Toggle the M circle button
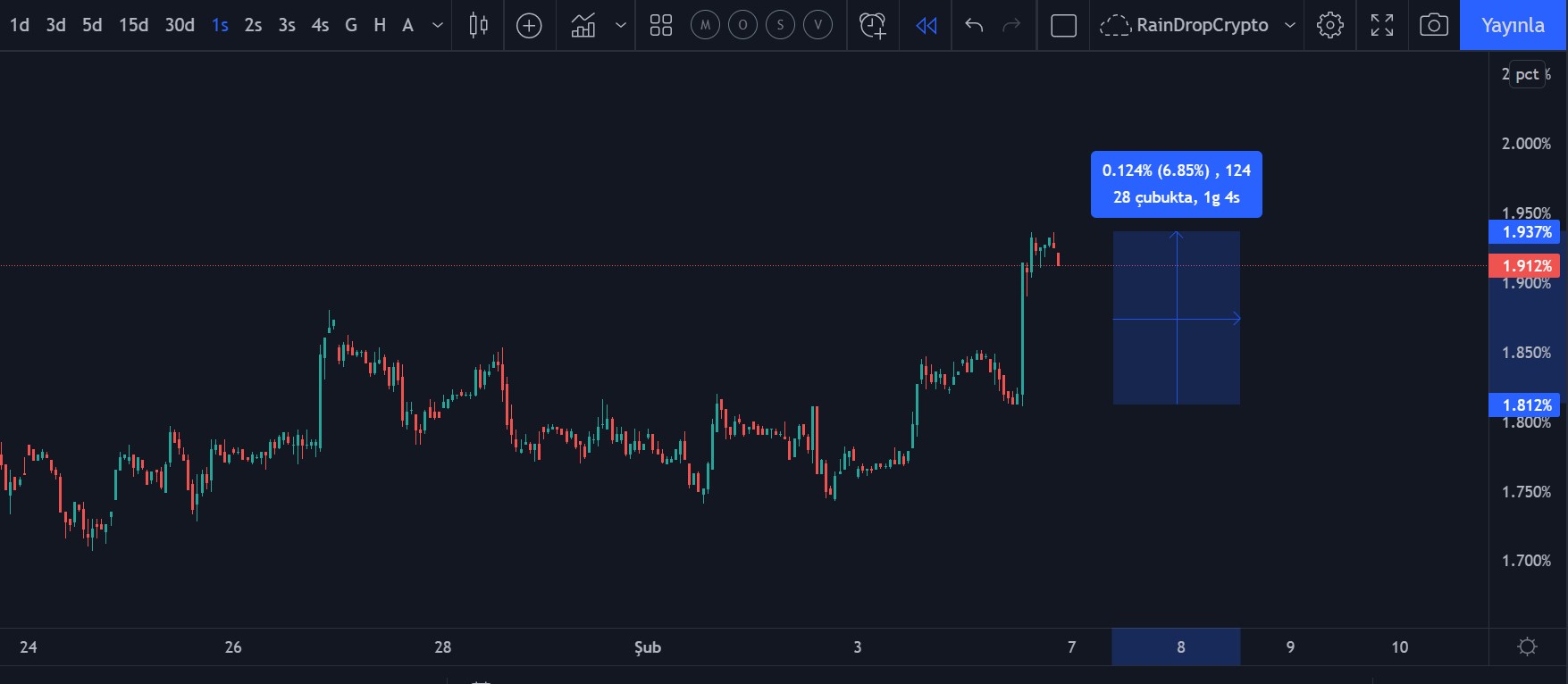This screenshot has width=1568, height=684. tap(705, 25)
